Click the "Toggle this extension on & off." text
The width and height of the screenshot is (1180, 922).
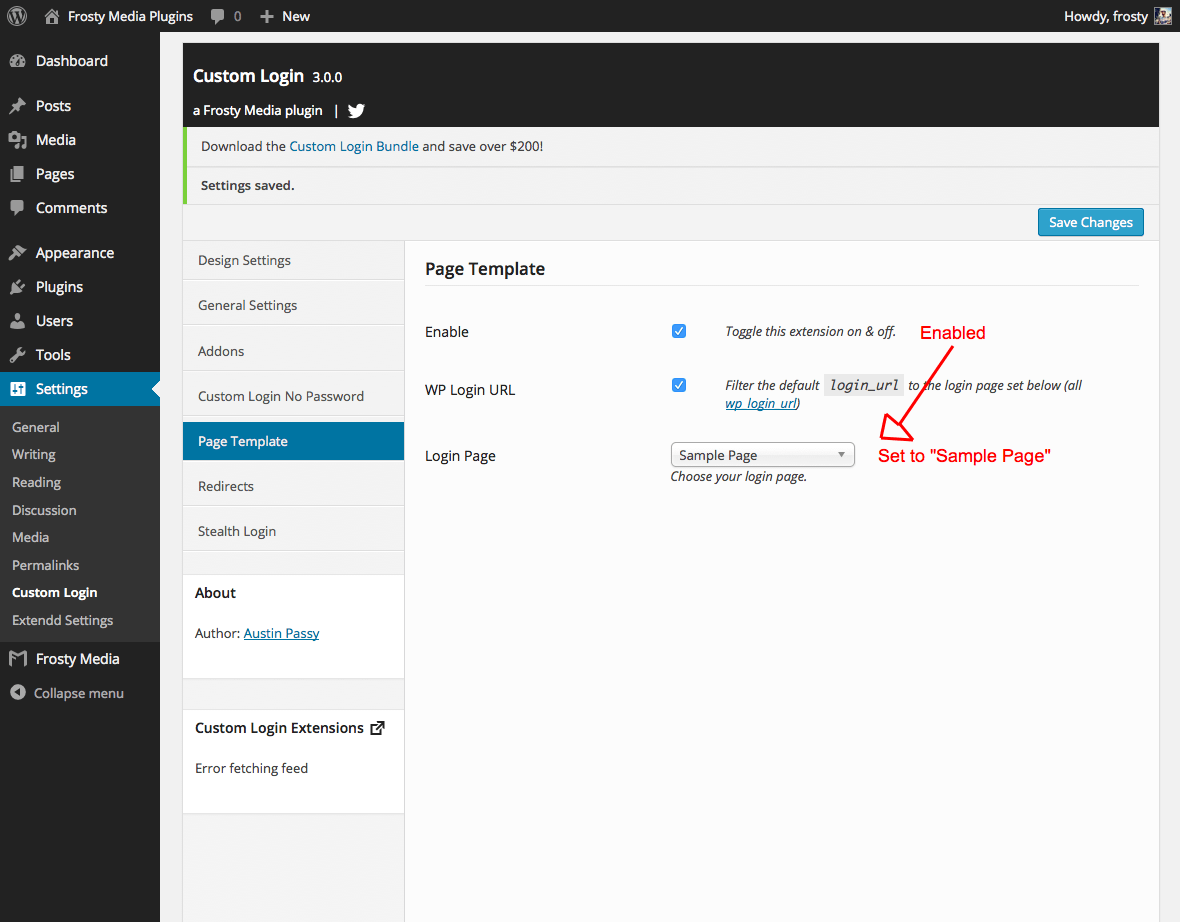[x=810, y=331]
